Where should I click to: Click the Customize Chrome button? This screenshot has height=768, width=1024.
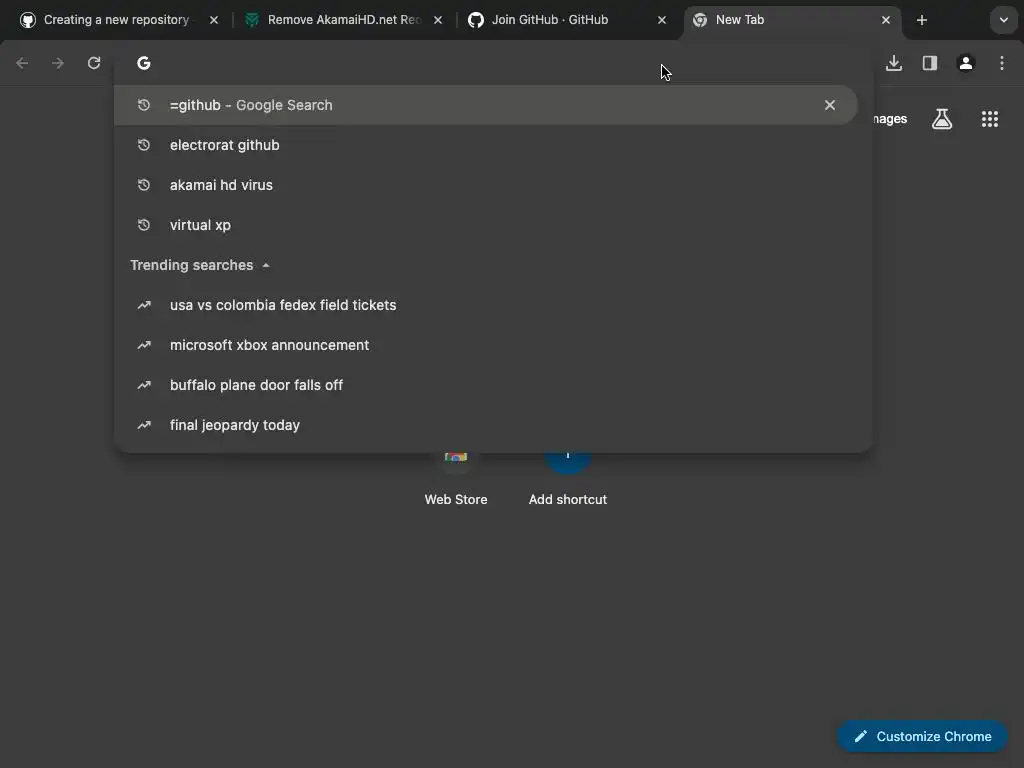[922, 736]
